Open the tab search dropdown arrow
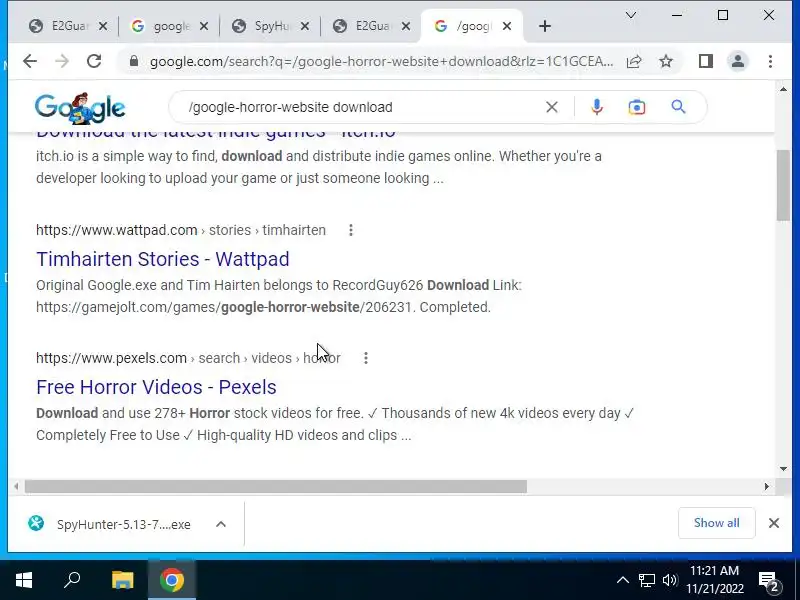The width and height of the screenshot is (800, 600). [631, 15]
